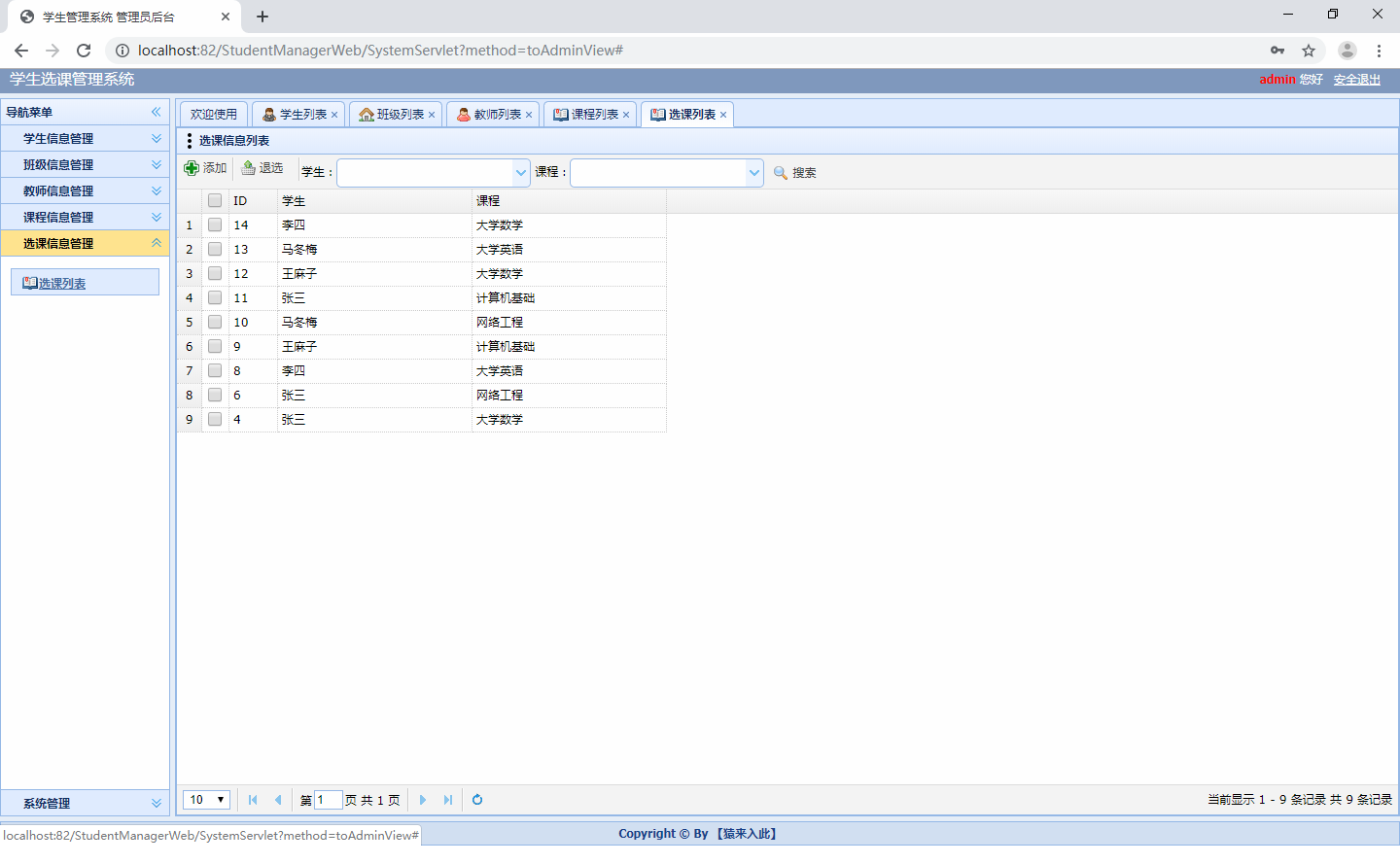Screen dimensions: 1400x864
Task: Select the 计算机基础 cell in row 4
Action: click(569, 298)
